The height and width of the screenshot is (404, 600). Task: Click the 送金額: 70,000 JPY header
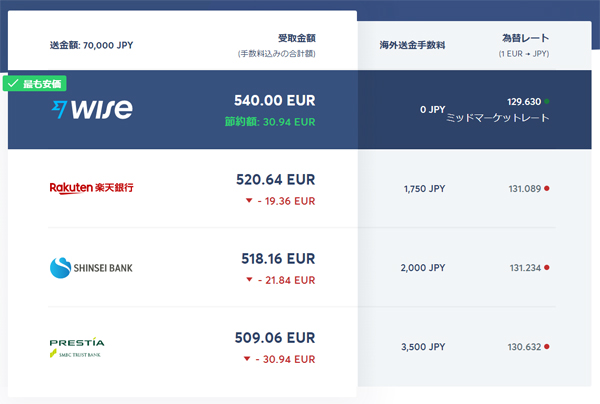click(x=91, y=45)
